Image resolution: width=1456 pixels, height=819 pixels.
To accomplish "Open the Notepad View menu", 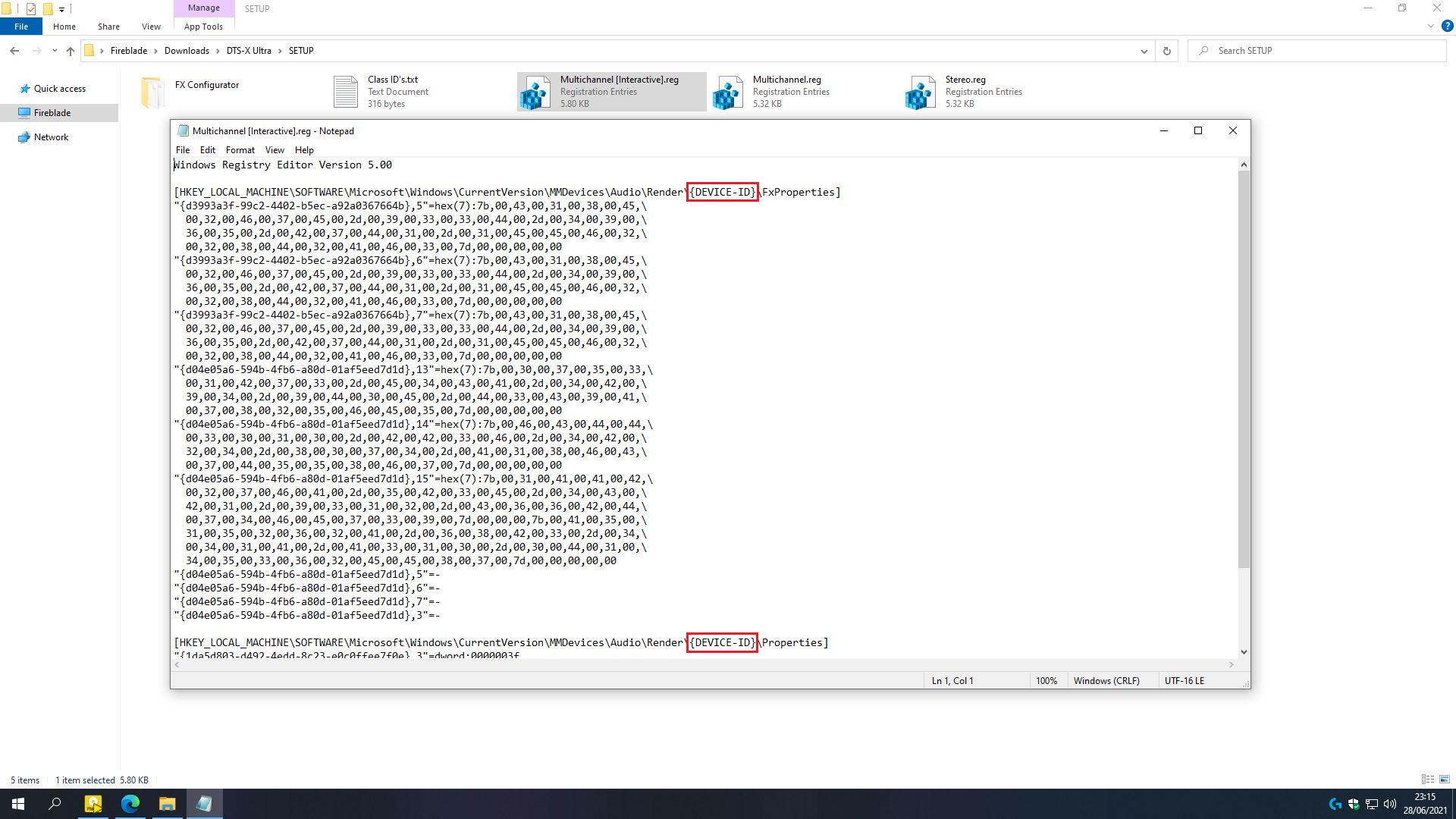I will (275, 150).
